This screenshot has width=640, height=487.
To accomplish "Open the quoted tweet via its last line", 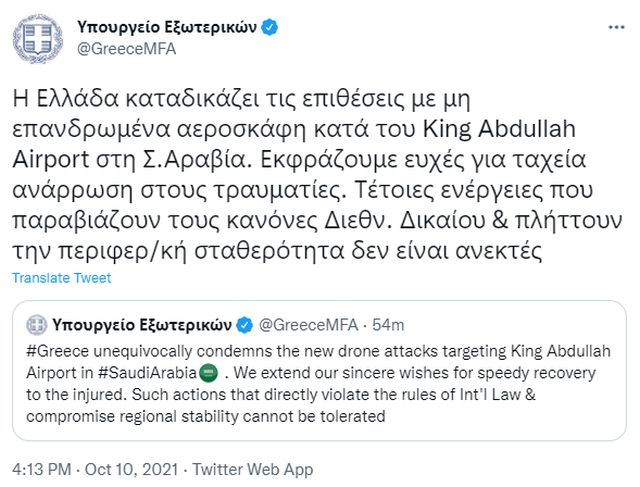I will click(x=206, y=410).
